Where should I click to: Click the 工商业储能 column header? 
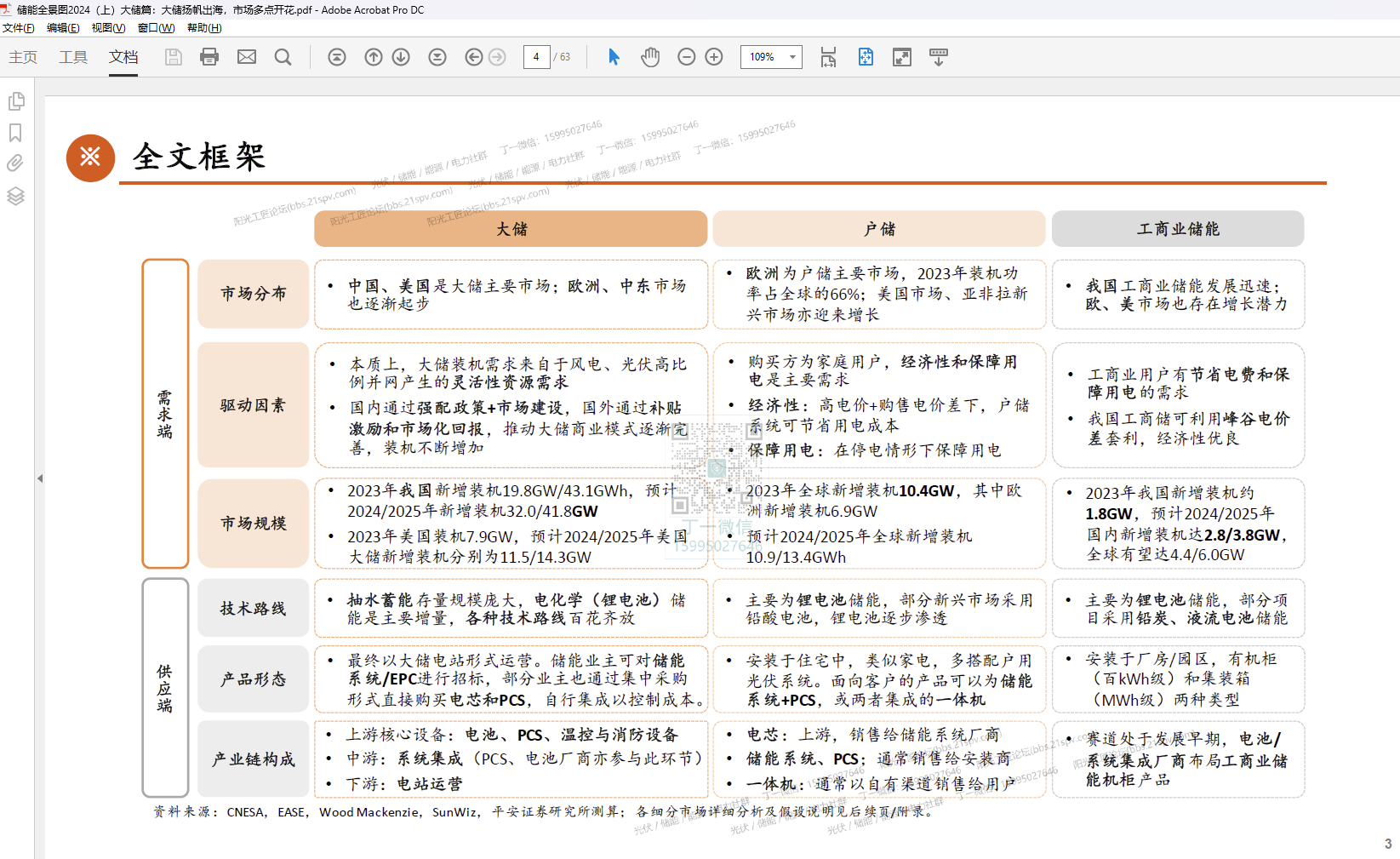point(1178,229)
